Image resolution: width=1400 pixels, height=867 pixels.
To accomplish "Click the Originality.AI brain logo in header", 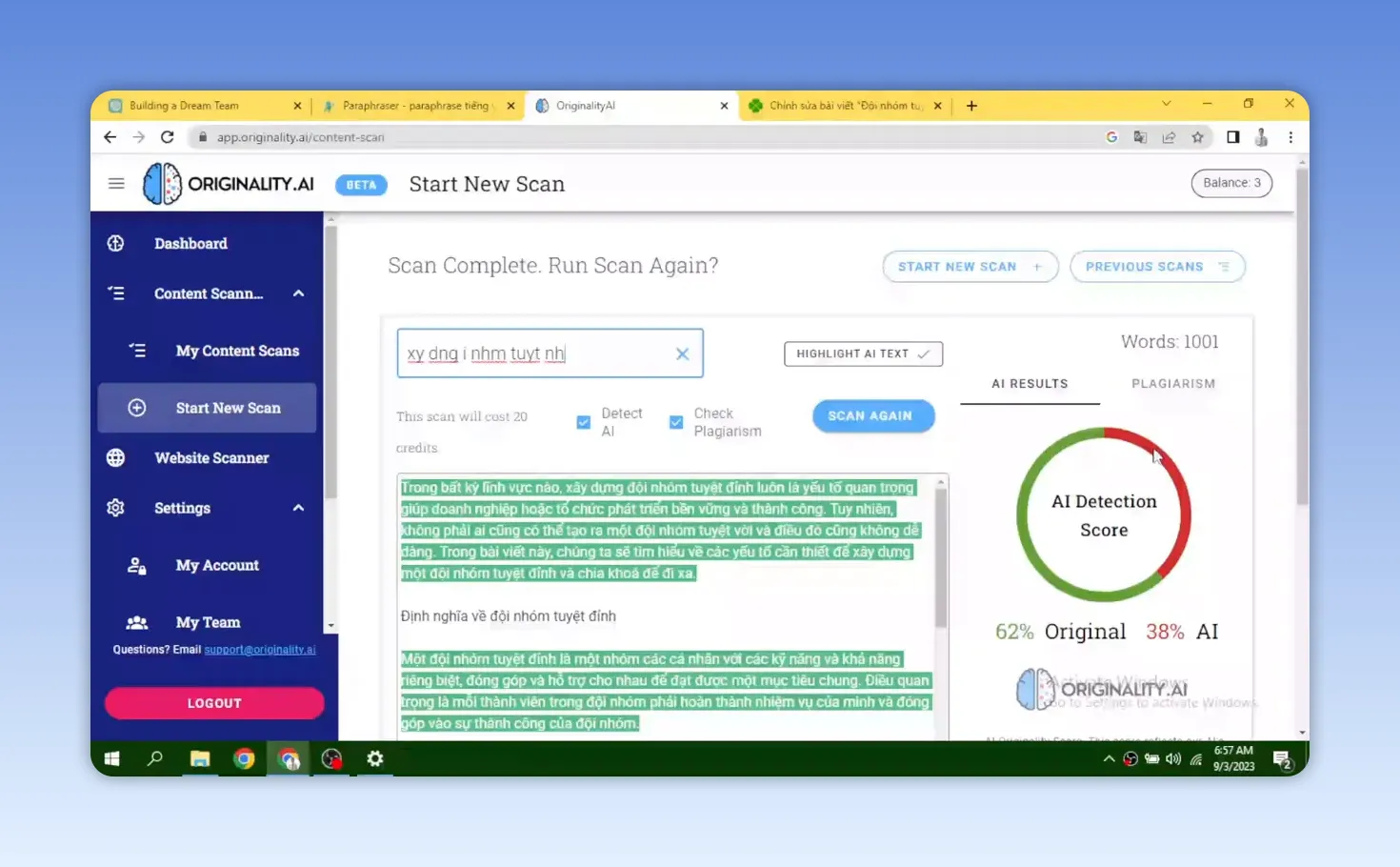I will point(162,184).
